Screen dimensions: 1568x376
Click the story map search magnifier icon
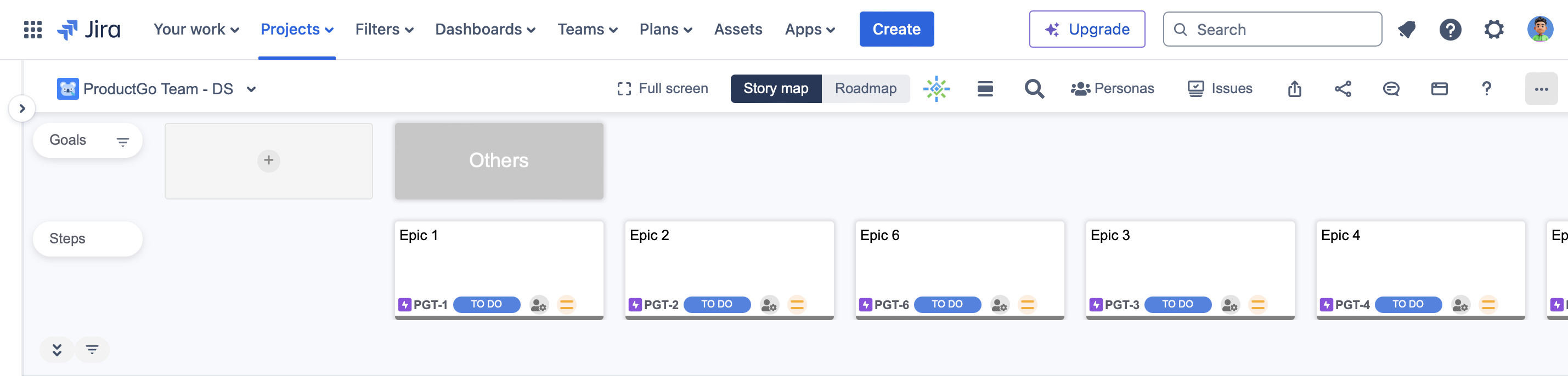coord(1034,89)
